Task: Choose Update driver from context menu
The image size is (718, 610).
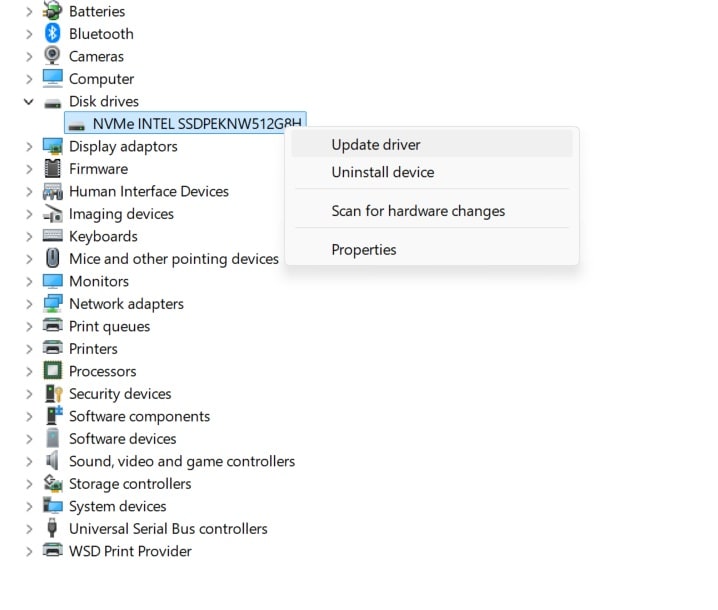Action: tap(432, 144)
